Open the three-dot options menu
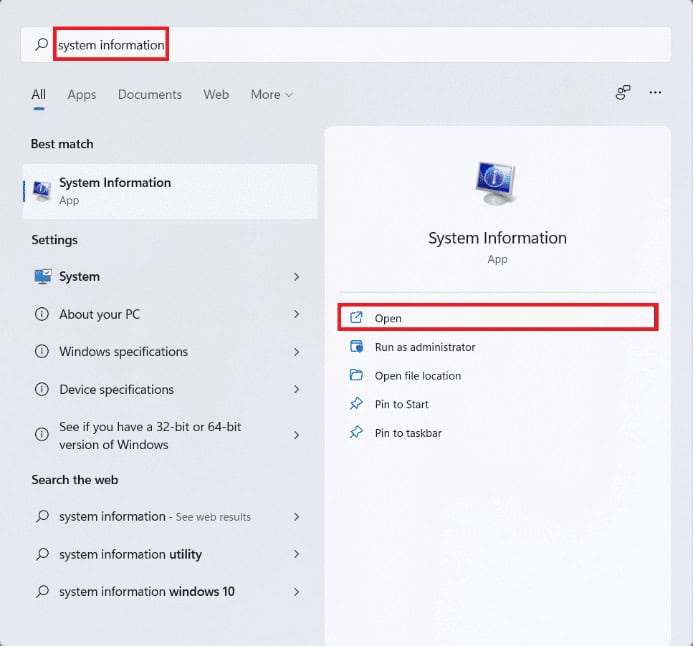693x646 pixels. click(x=655, y=92)
